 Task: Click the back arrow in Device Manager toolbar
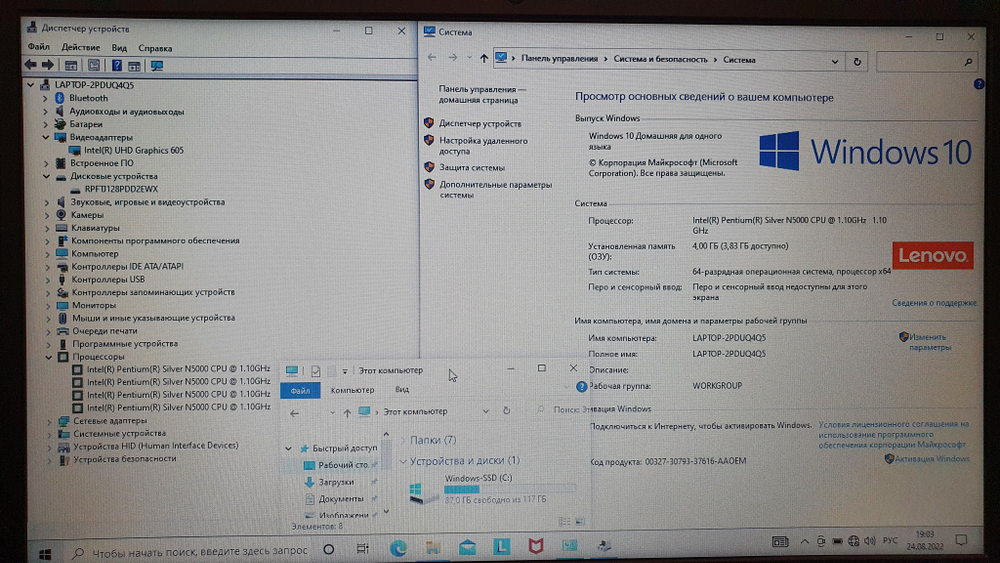(x=30, y=65)
